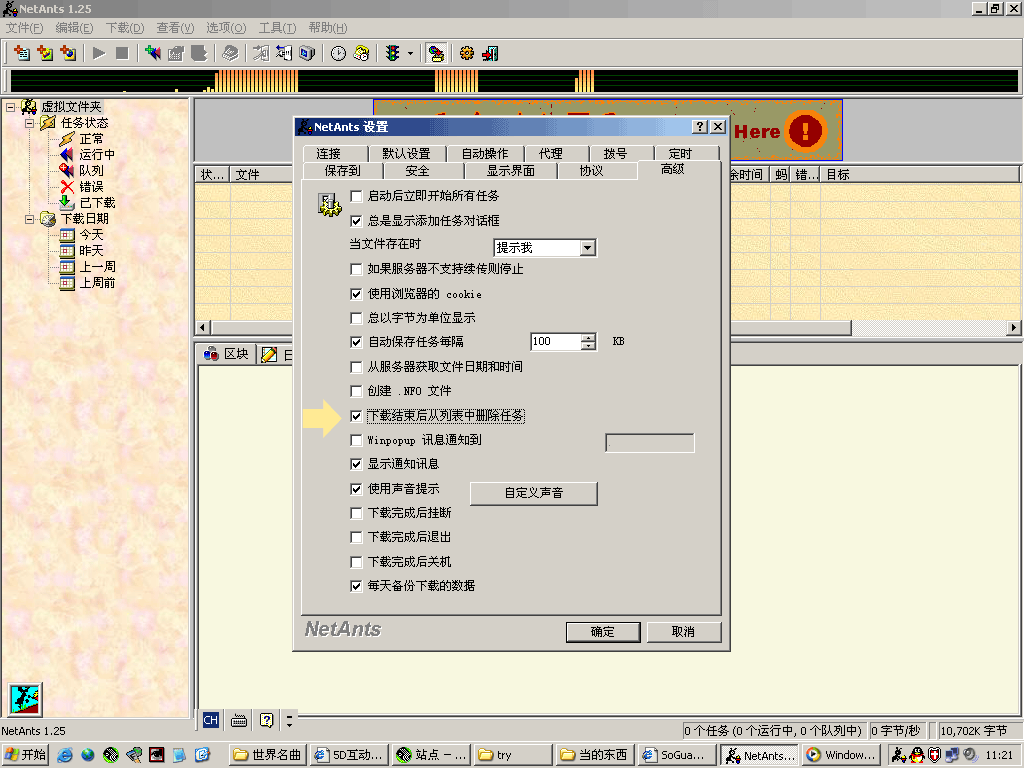1024x768 pixels.
Task: Collapse the 任务状态 tree node
Action: pyautogui.click(x=29, y=123)
